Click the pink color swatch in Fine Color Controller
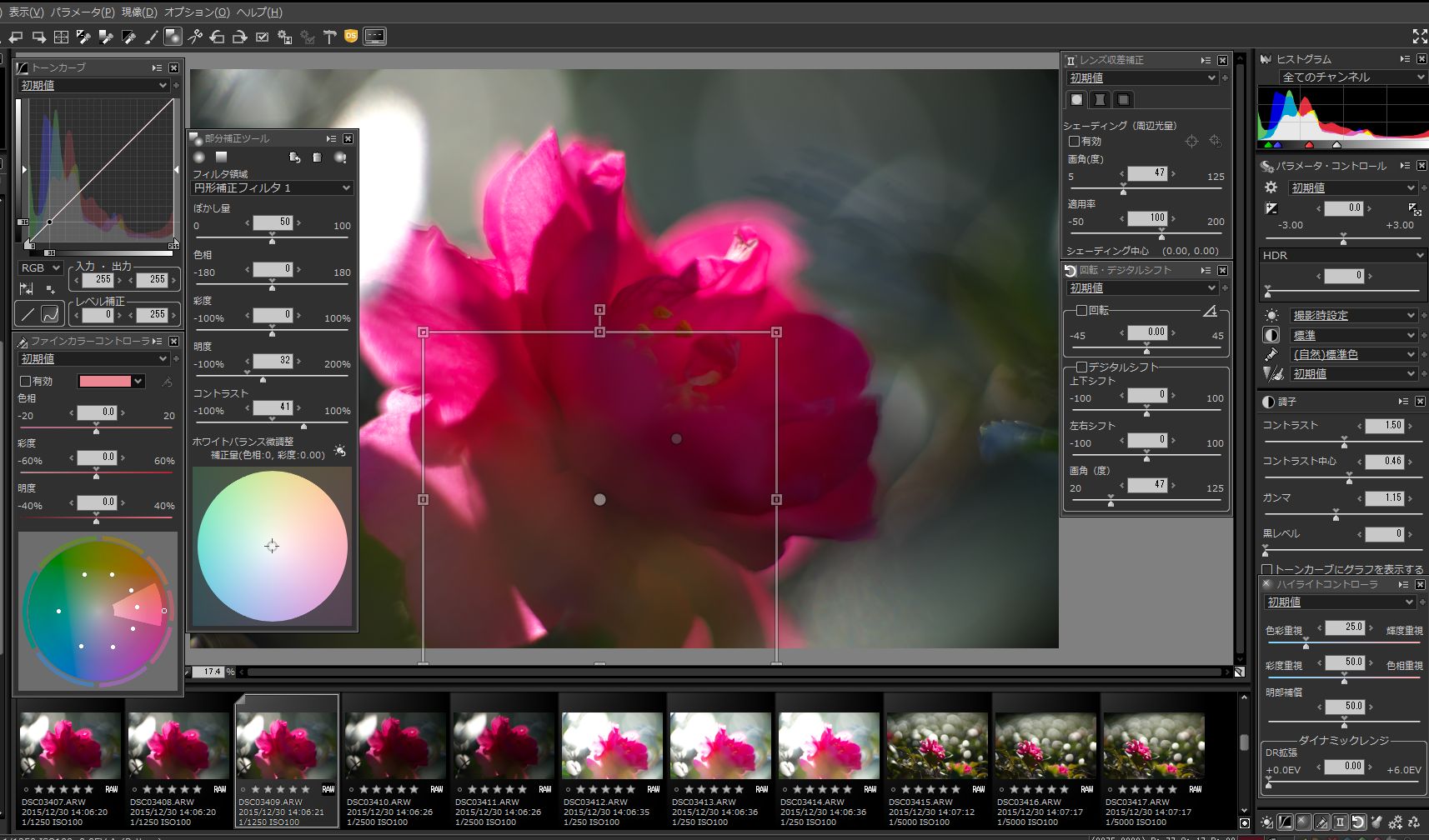 tap(105, 381)
